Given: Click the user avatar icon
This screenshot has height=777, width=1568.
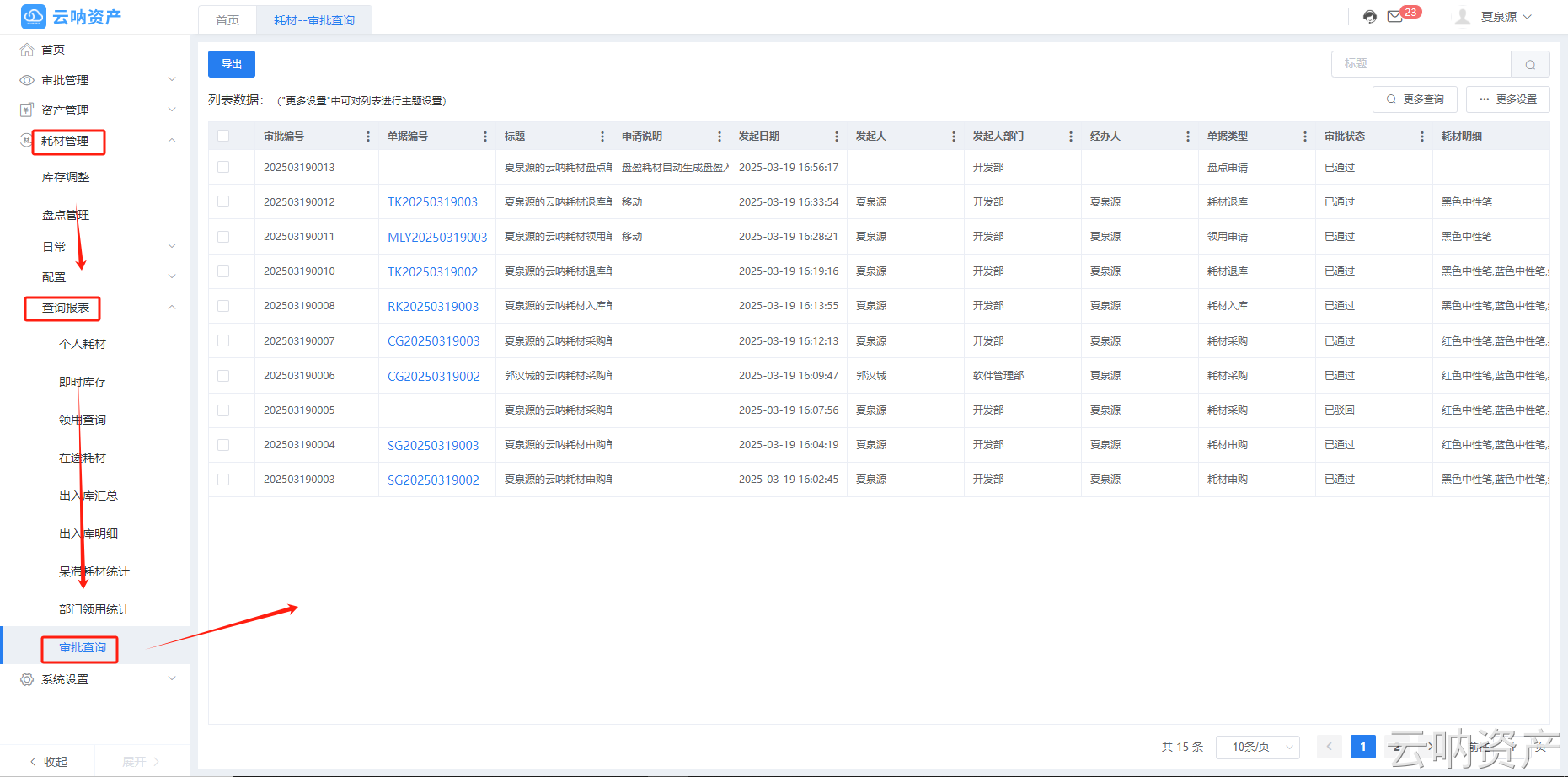Looking at the screenshot, I should [x=1463, y=17].
